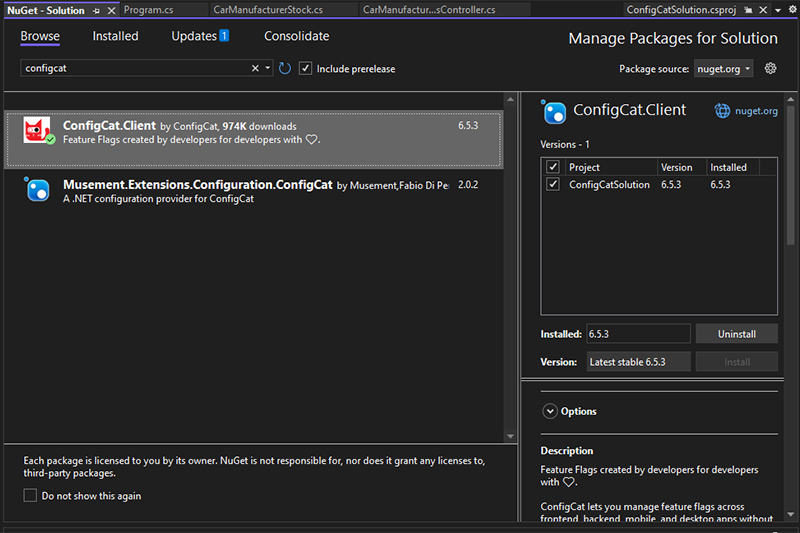Image resolution: width=800 pixels, height=533 pixels.
Task: Click the globe icon beside nuget.org
Action: (x=722, y=111)
